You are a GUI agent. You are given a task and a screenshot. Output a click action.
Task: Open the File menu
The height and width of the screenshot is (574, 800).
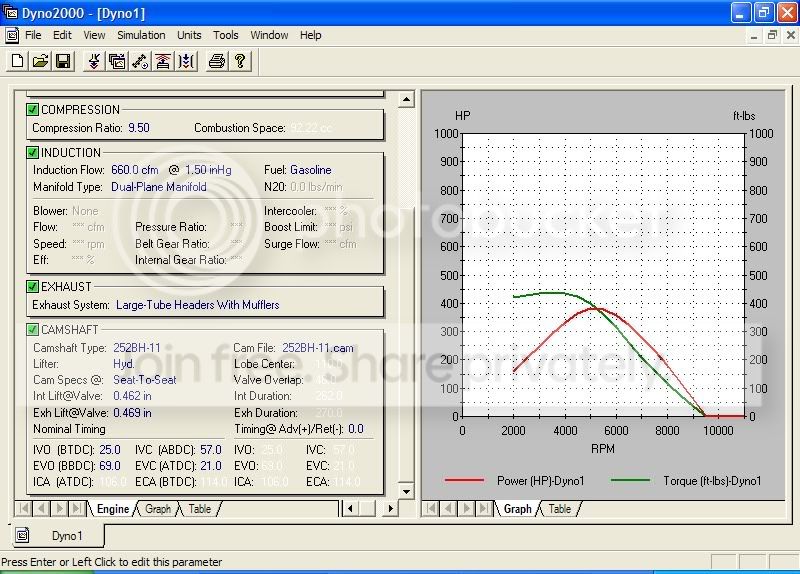pyautogui.click(x=33, y=35)
